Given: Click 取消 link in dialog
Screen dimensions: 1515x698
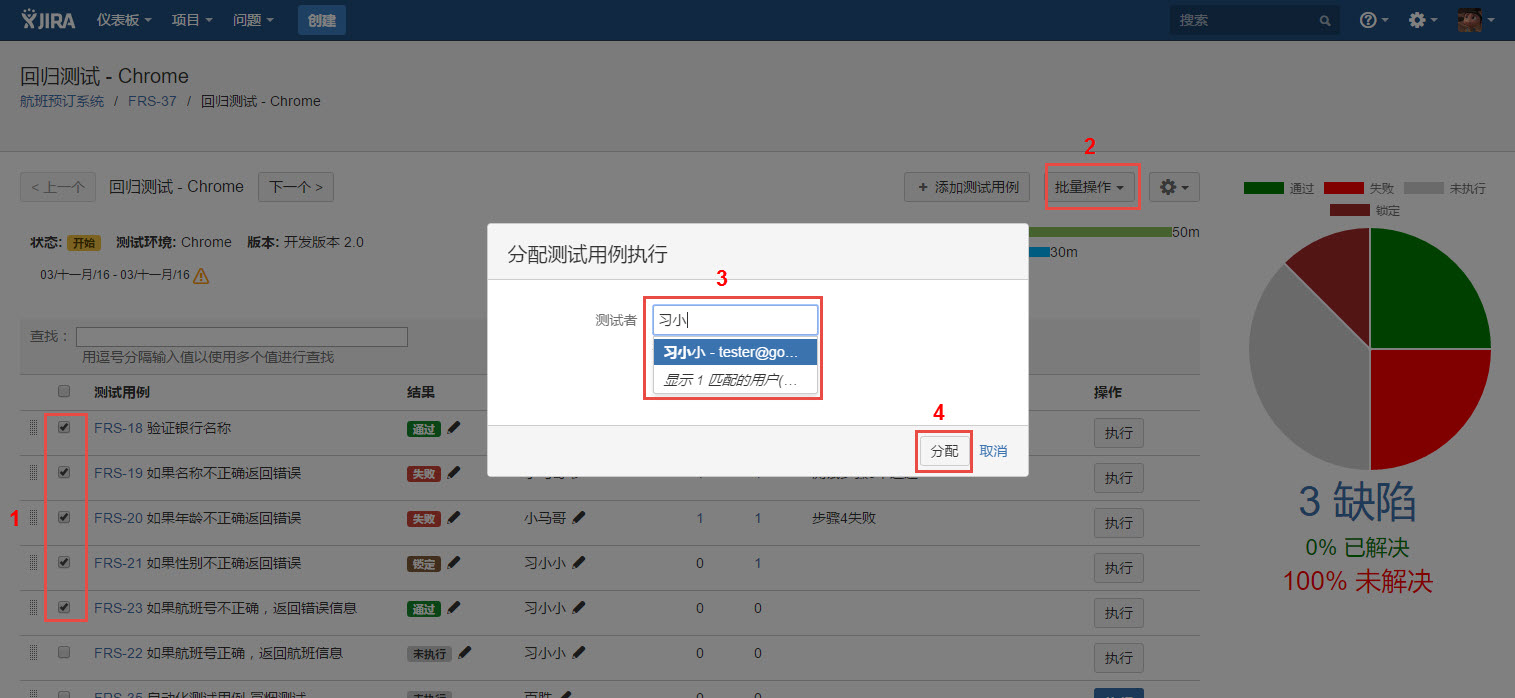Looking at the screenshot, I should click(993, 451).
